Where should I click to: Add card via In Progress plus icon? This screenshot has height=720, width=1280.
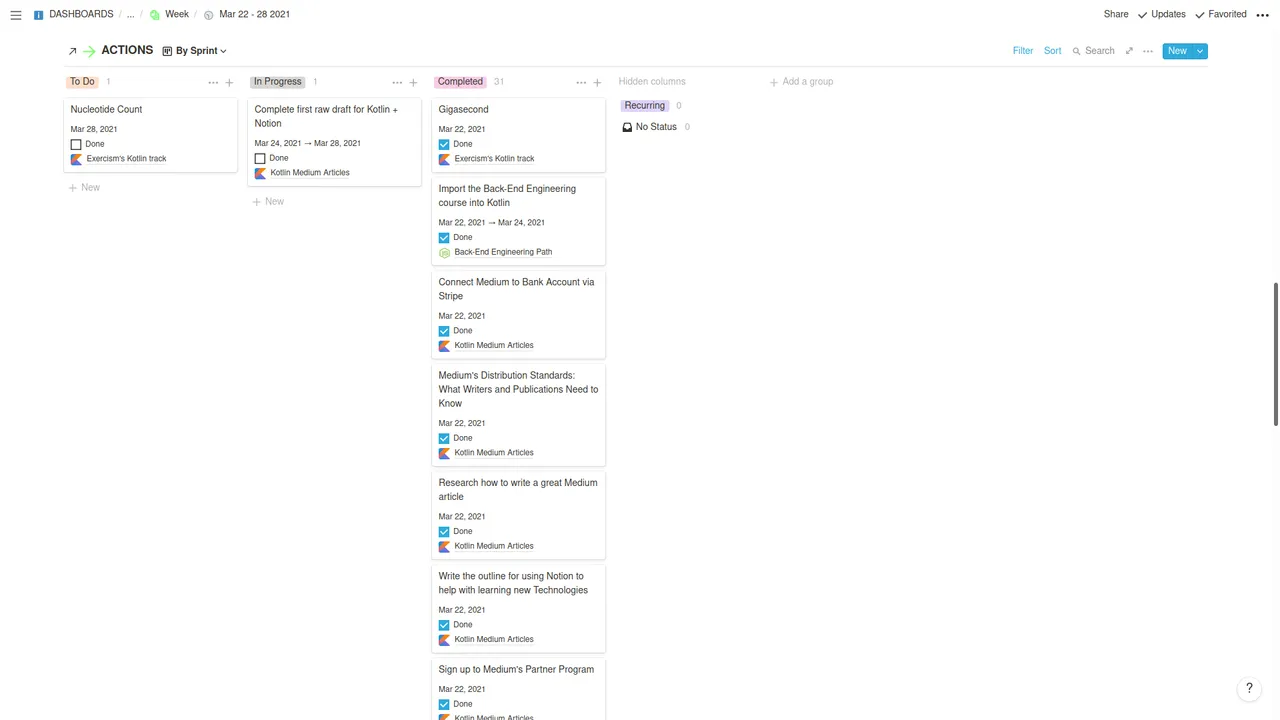[x=413, y=82]
